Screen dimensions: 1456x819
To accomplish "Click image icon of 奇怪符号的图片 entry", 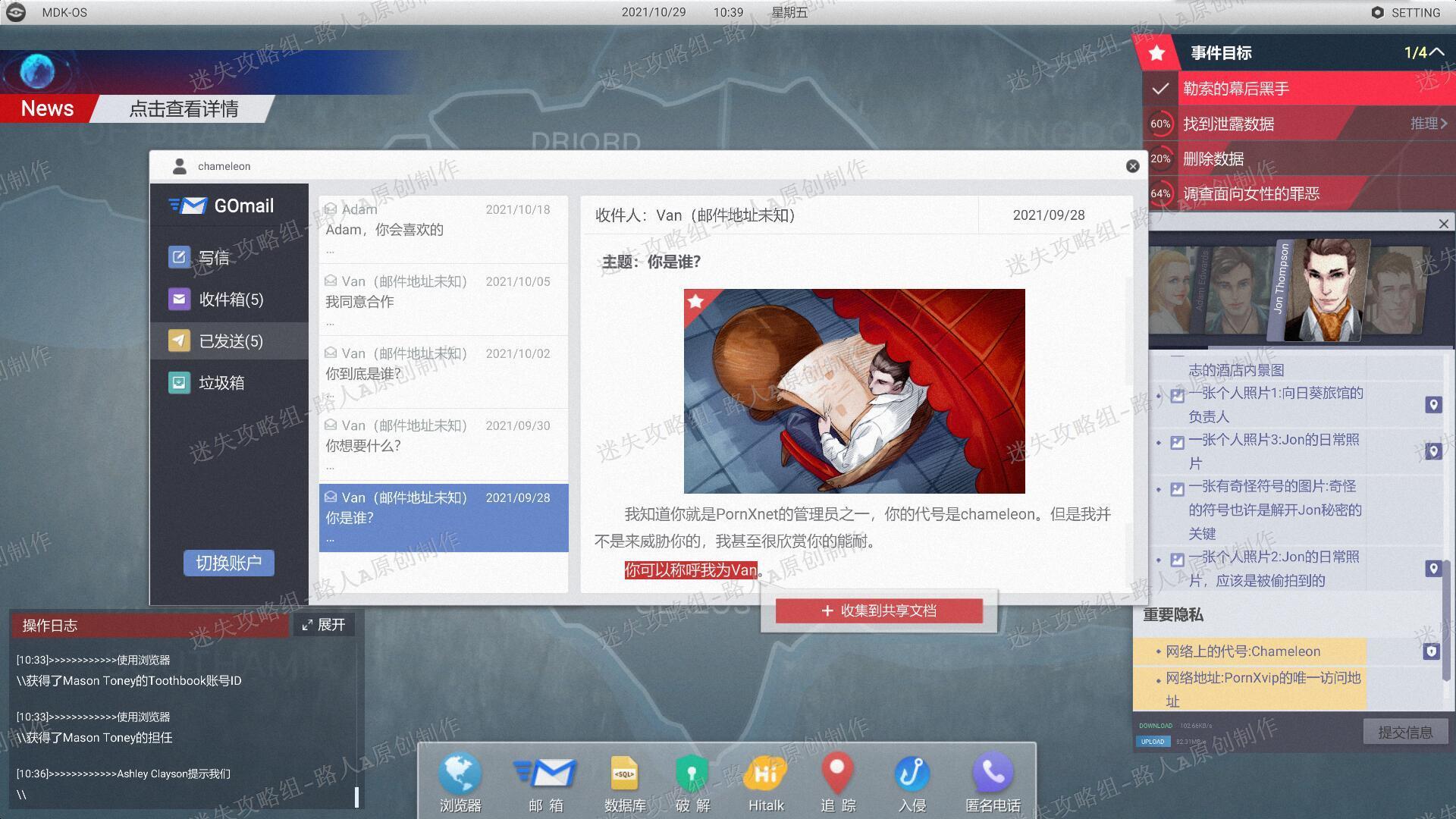I will click(x=1177, y=489).
